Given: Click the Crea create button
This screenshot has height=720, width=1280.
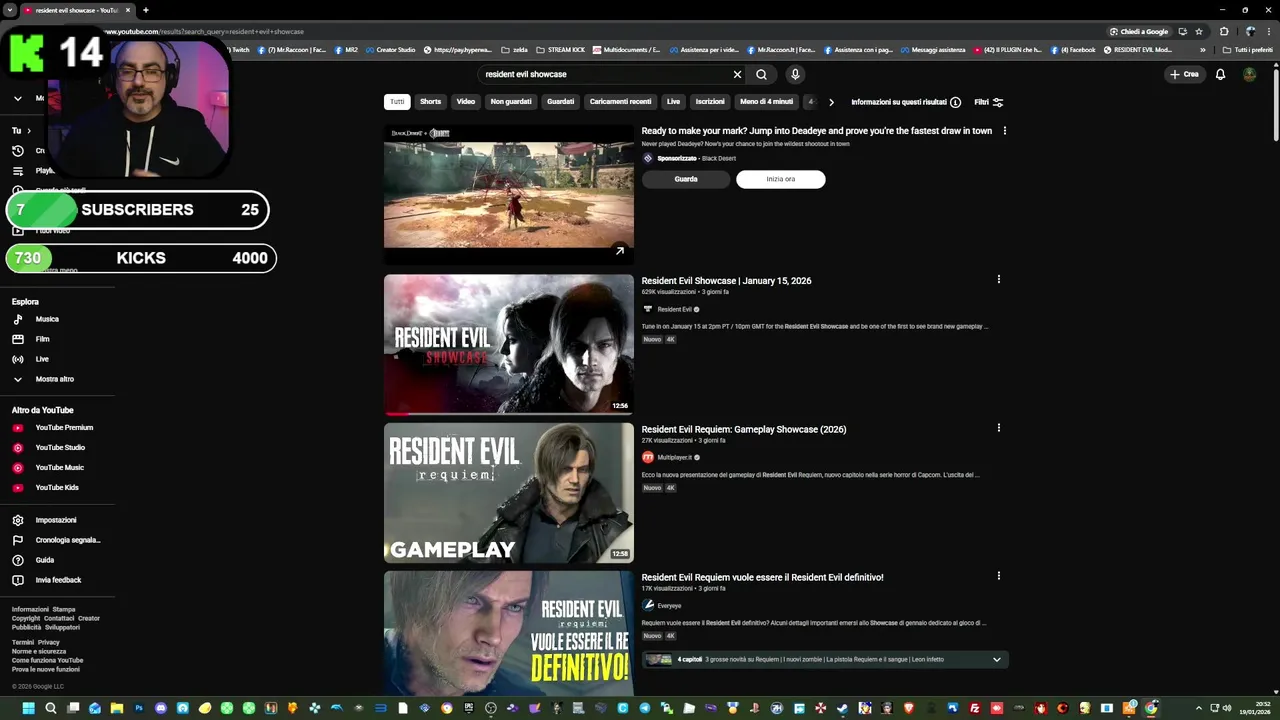Looking at the screenshot, I should (x=1184, y=74).
